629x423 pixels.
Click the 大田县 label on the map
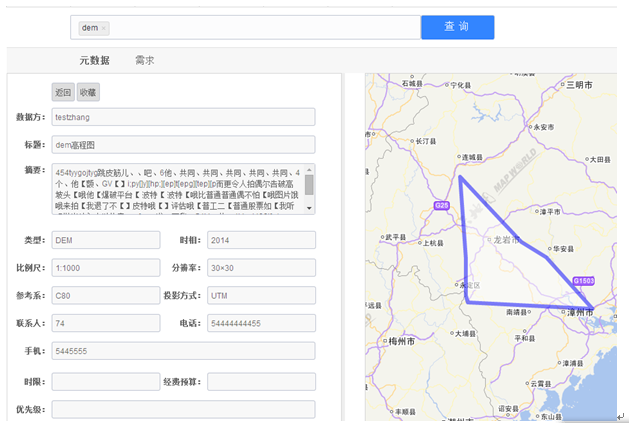pyautogui.click(x=600, y=159)
